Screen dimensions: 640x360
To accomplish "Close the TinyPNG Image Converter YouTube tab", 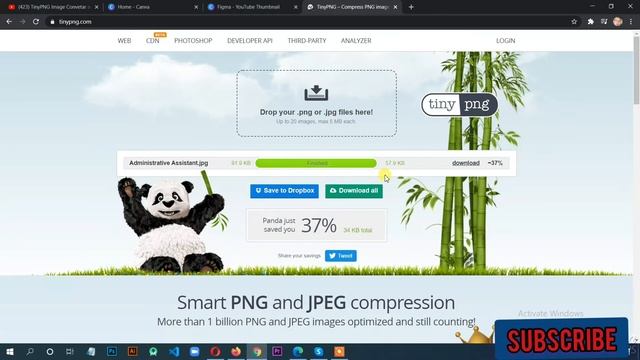I will click(96, 7).
